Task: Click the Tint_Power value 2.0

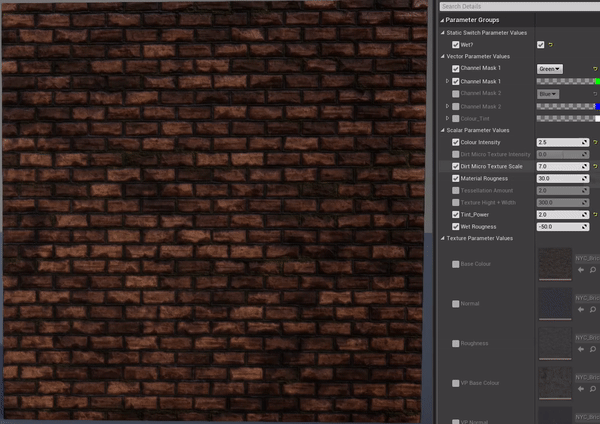Action: tap(559, 215)
